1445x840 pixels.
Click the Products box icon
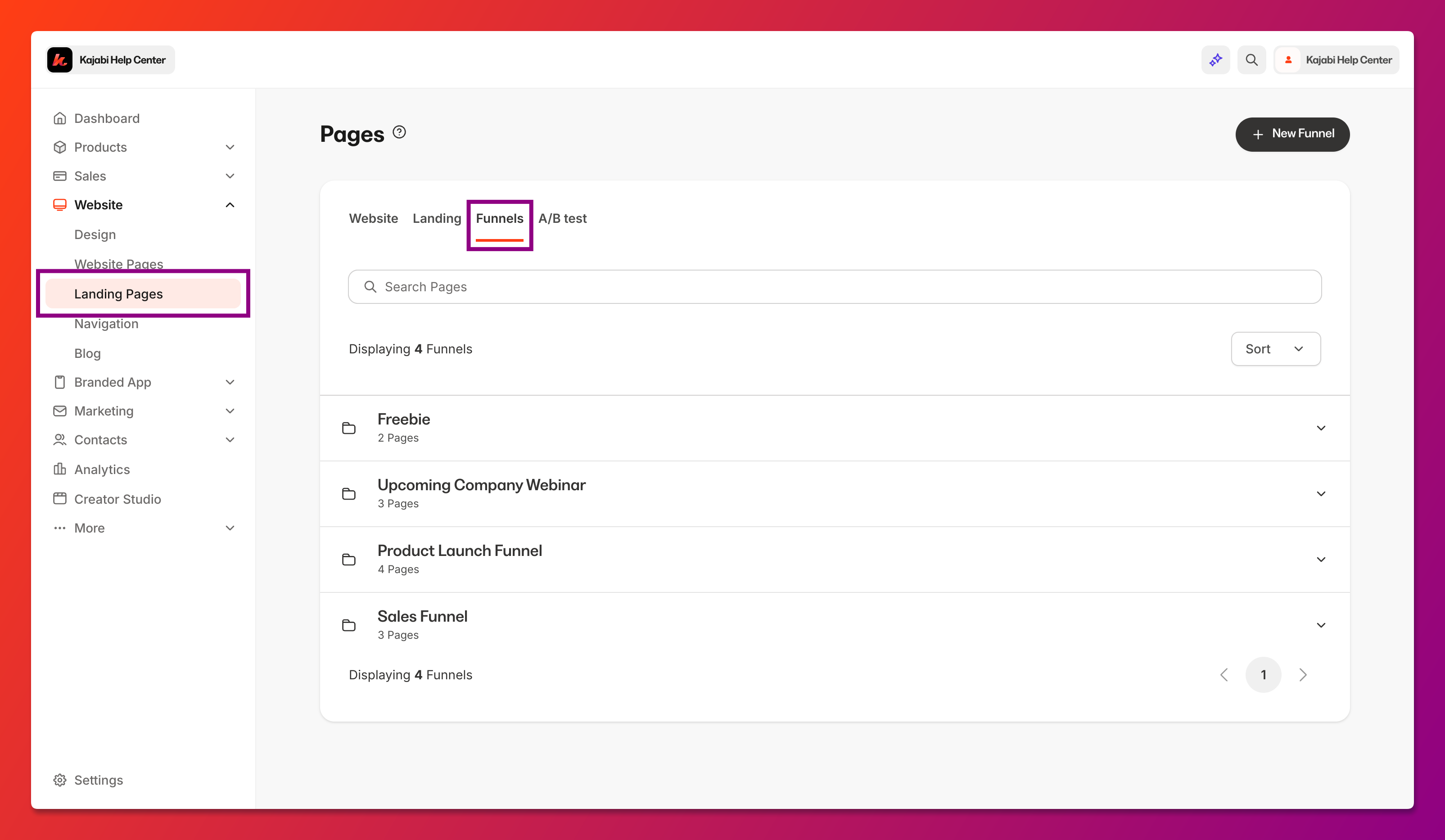click(59, 147)
